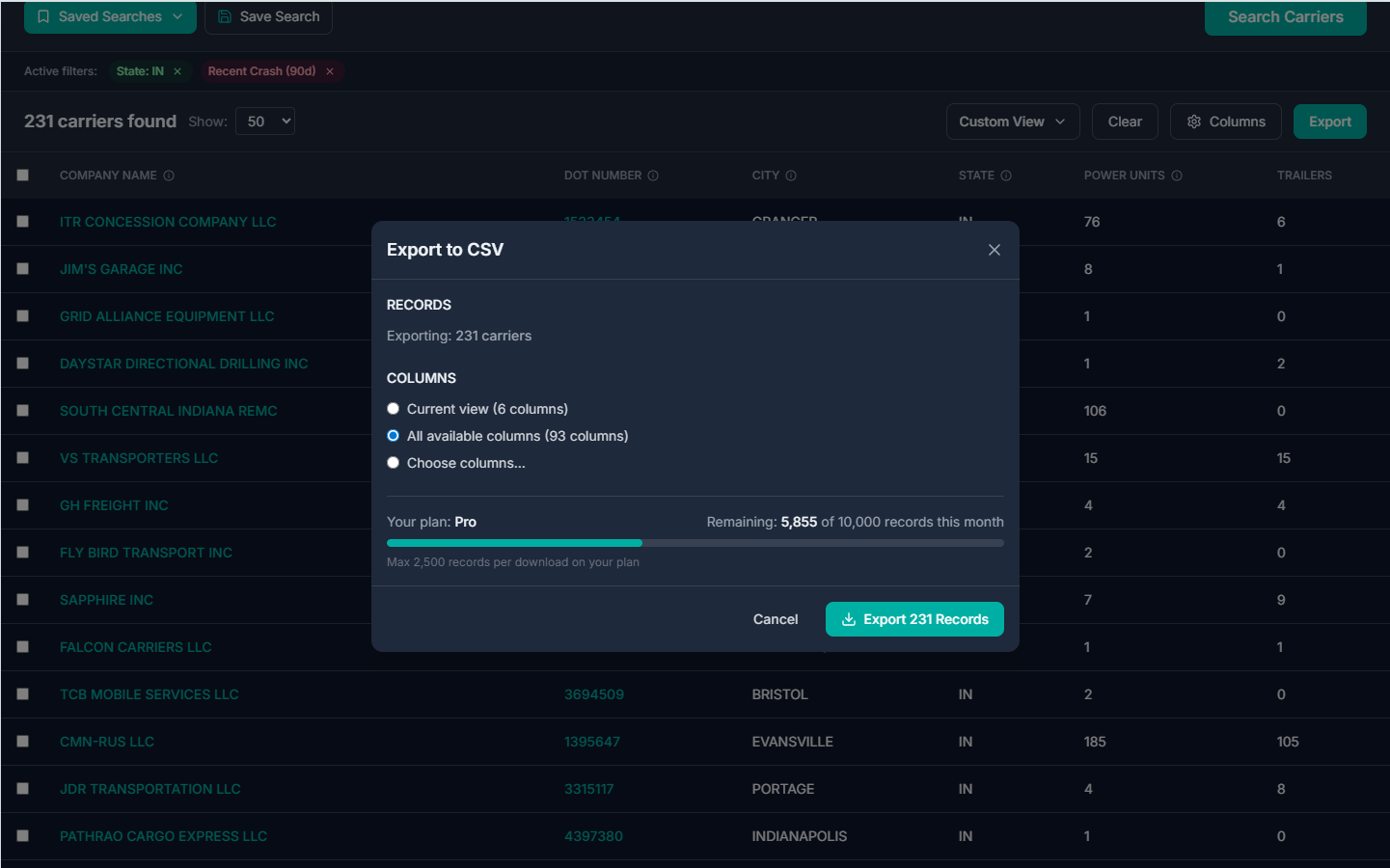
Task: Open column settings via the gear icon
Action: pyautogui.click(x=1192, y=121)
